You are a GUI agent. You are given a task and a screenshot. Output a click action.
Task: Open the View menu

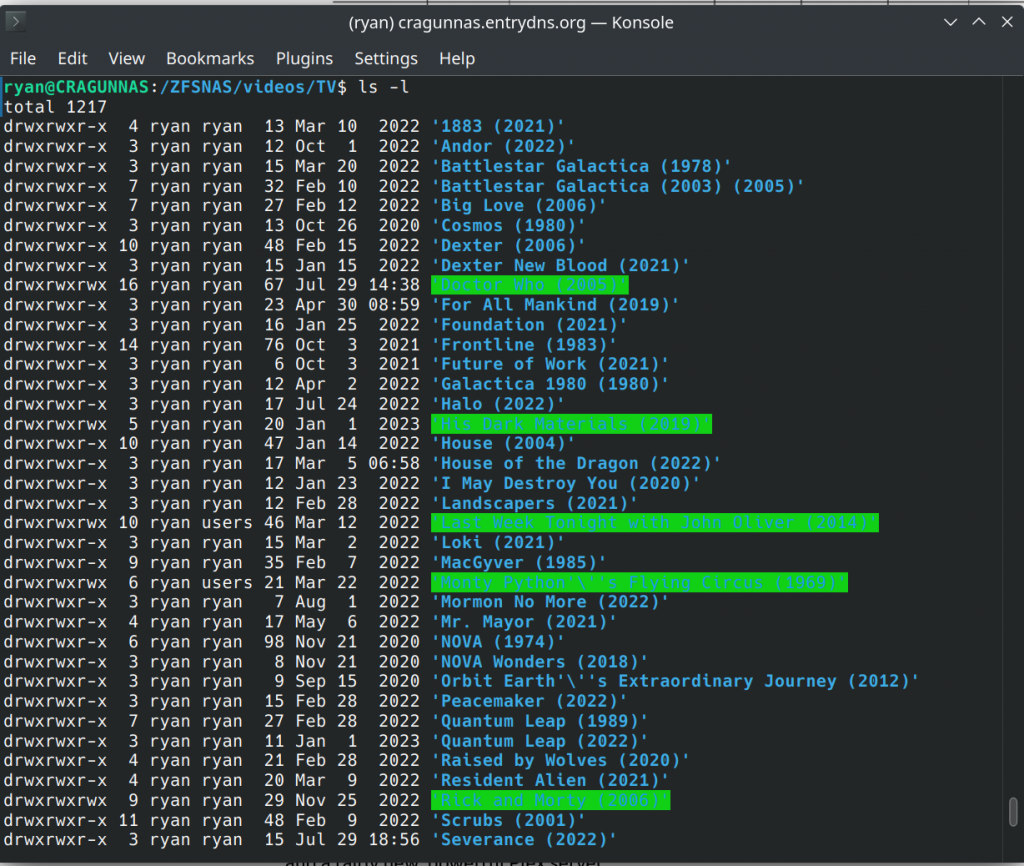coord(127,59)
